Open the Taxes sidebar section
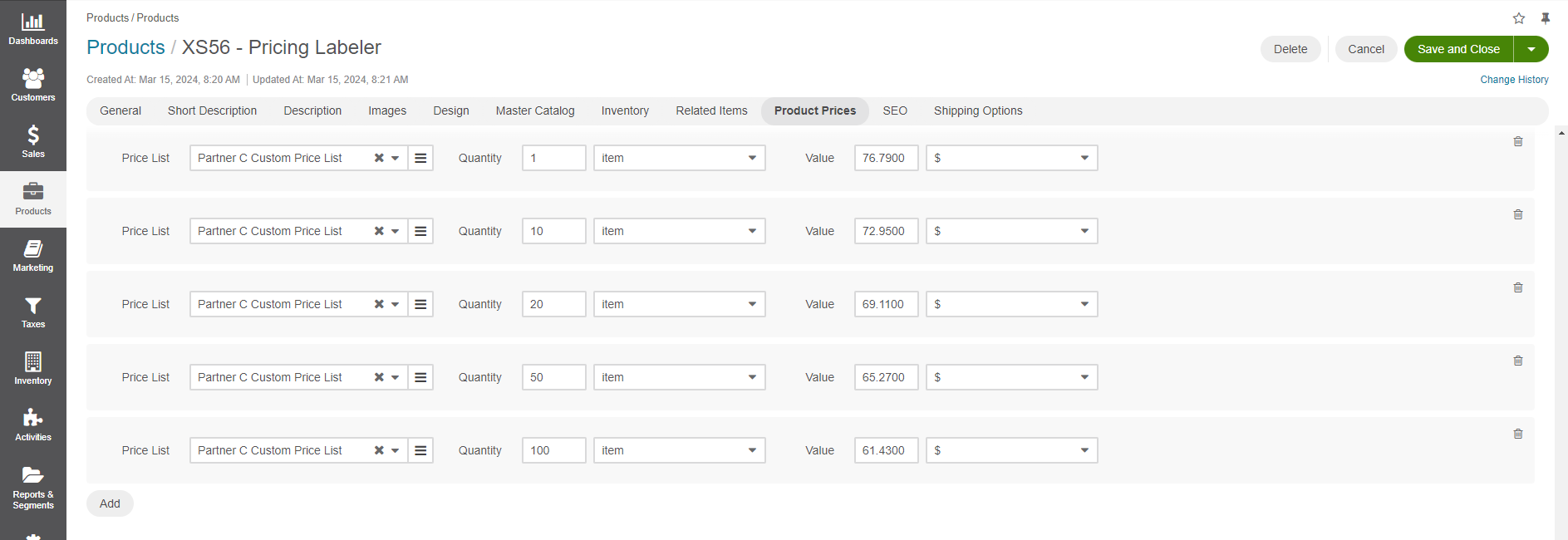1568x540 pixels. (33, 312)
